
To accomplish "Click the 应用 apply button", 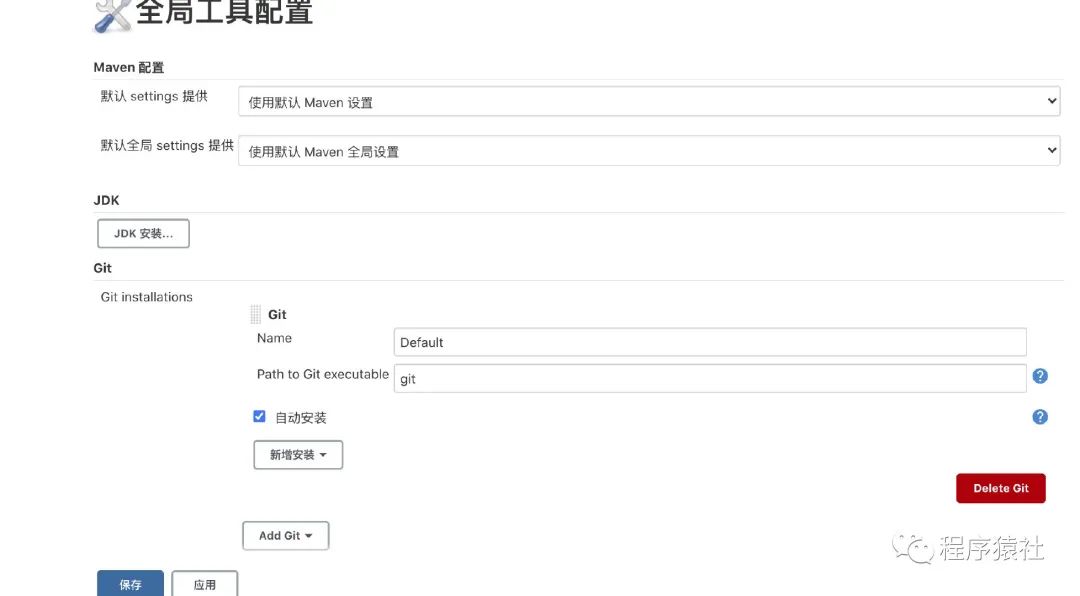I will 205,584.
